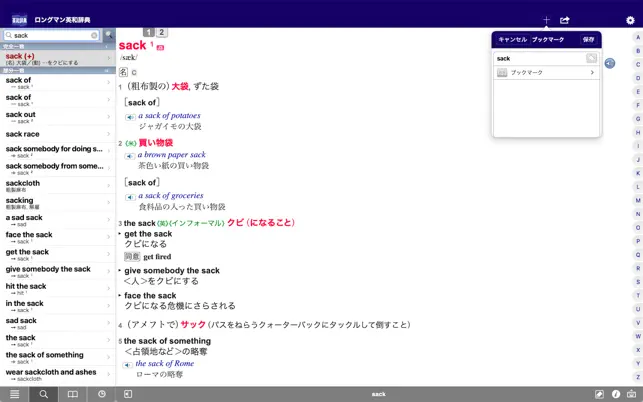The height and width of the screenshot is (402, 643).
Task: Open the 'sad sack' list entry
Action: 57,323
